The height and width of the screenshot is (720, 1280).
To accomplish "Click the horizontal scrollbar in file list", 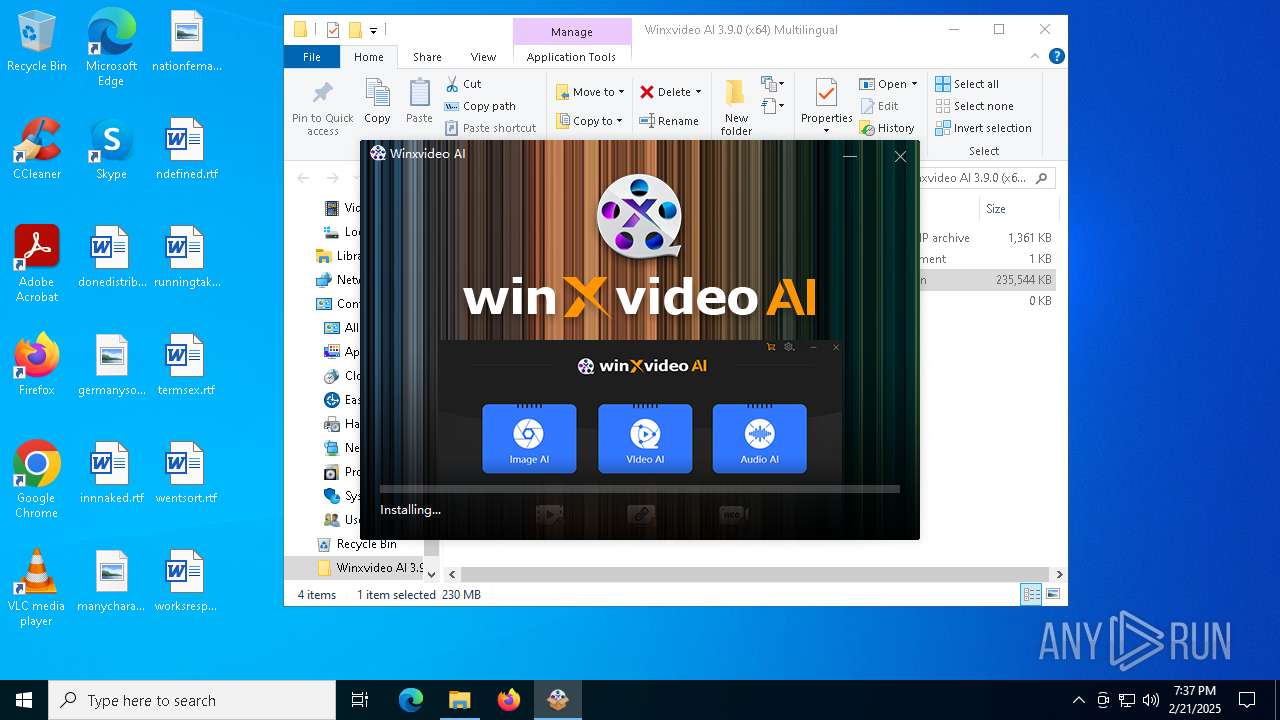I will click(754, 574).
